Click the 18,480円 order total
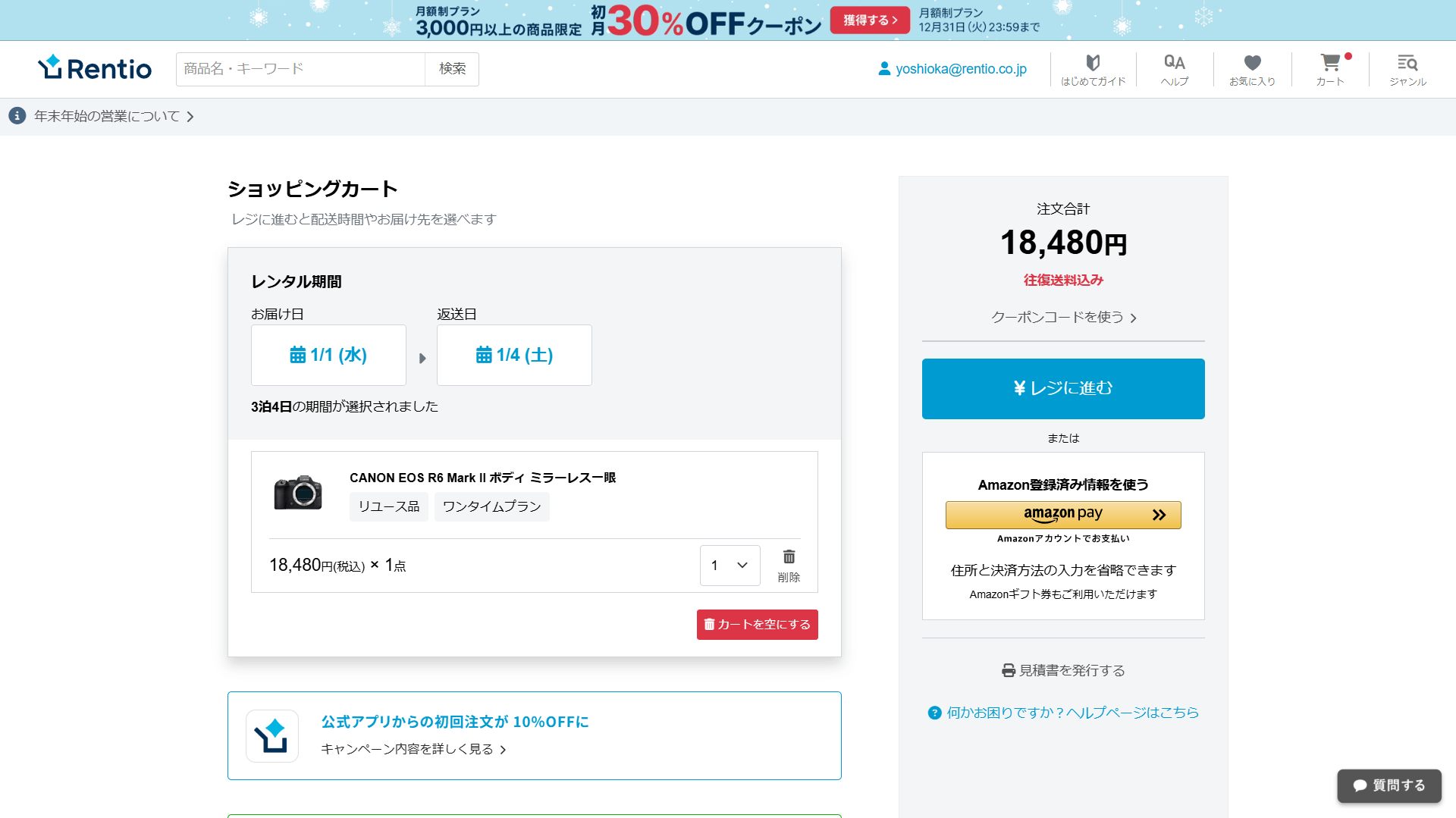 pyautogui.click(x=1063, y=243)
